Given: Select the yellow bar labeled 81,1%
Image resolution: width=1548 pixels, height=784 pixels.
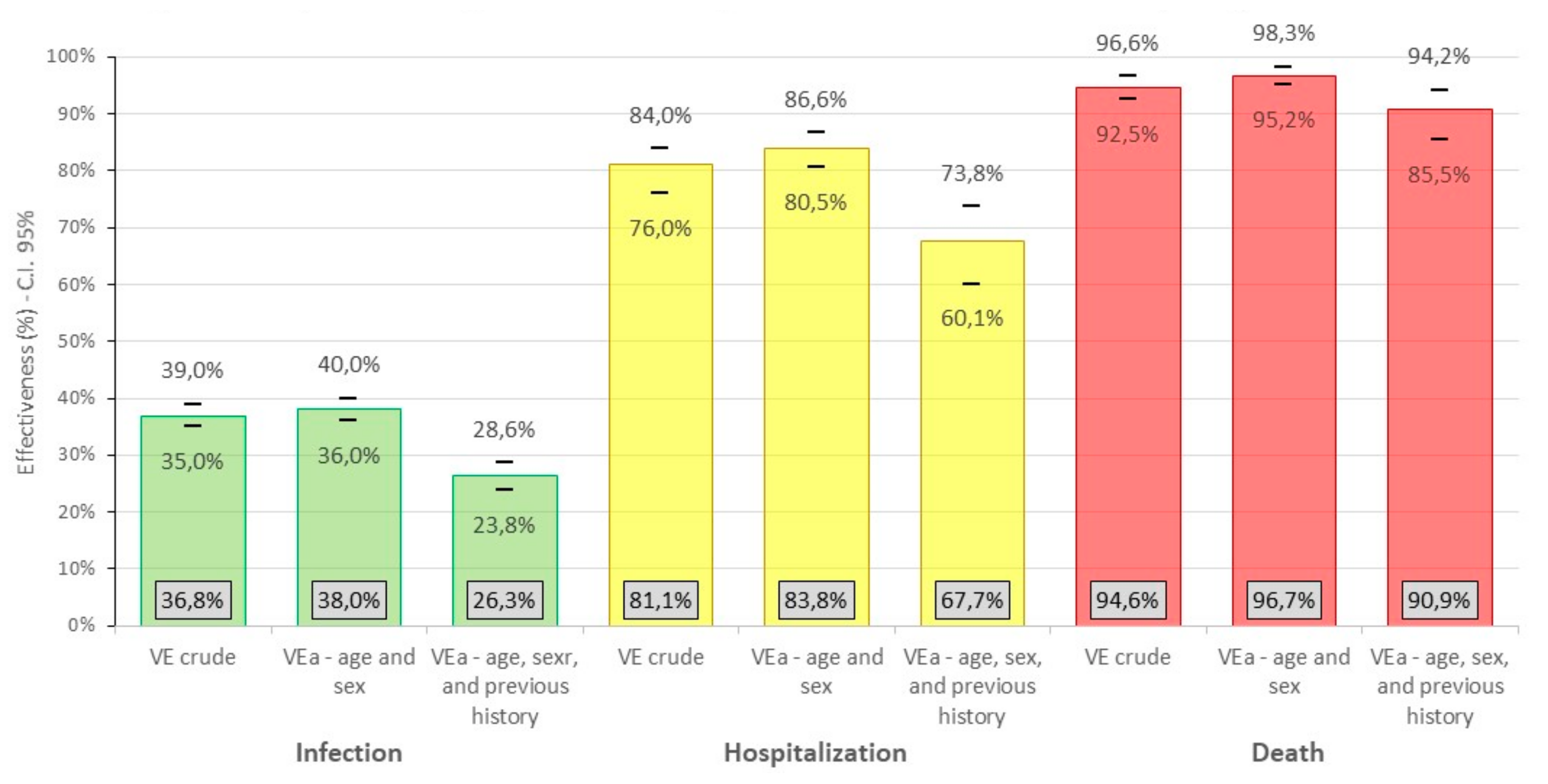Looking at the screenshot, I should (660, 390).
